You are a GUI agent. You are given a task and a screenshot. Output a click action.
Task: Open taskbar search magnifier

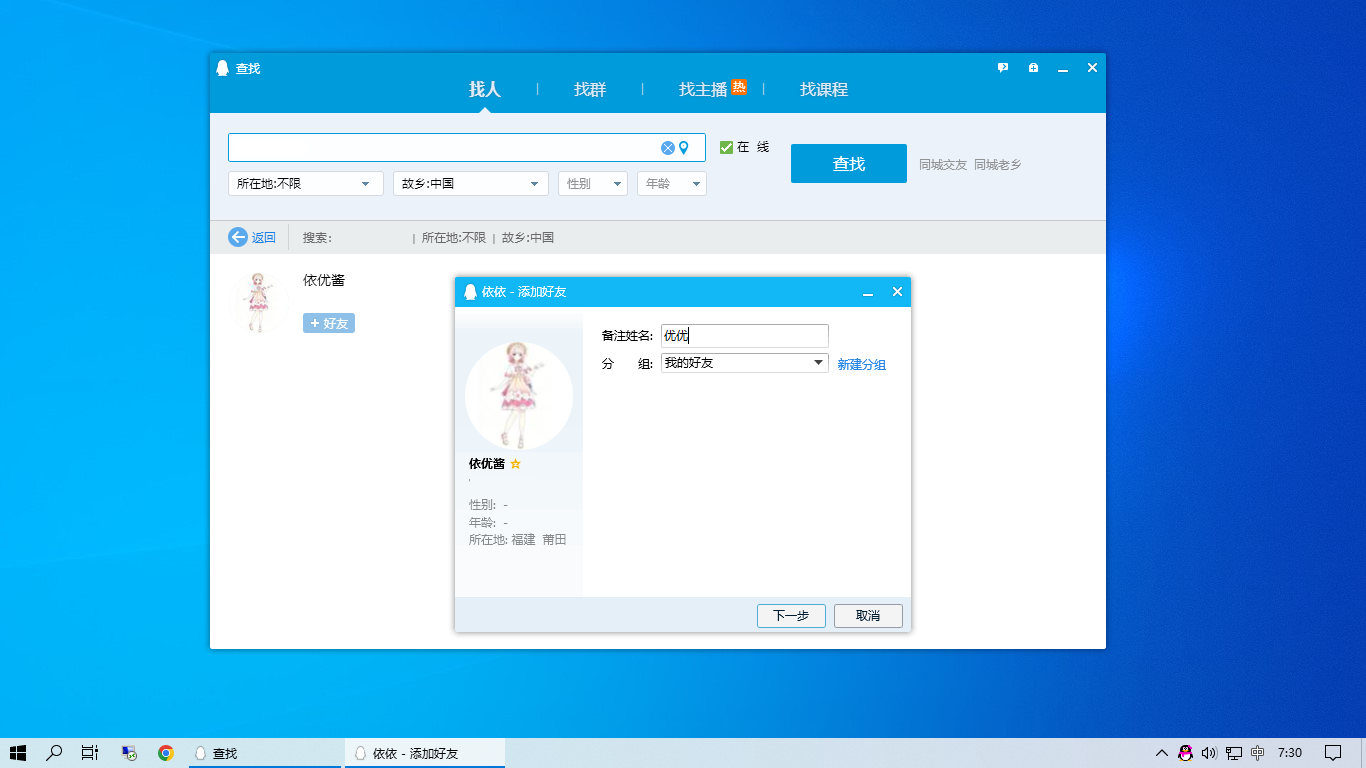[55, 753]
